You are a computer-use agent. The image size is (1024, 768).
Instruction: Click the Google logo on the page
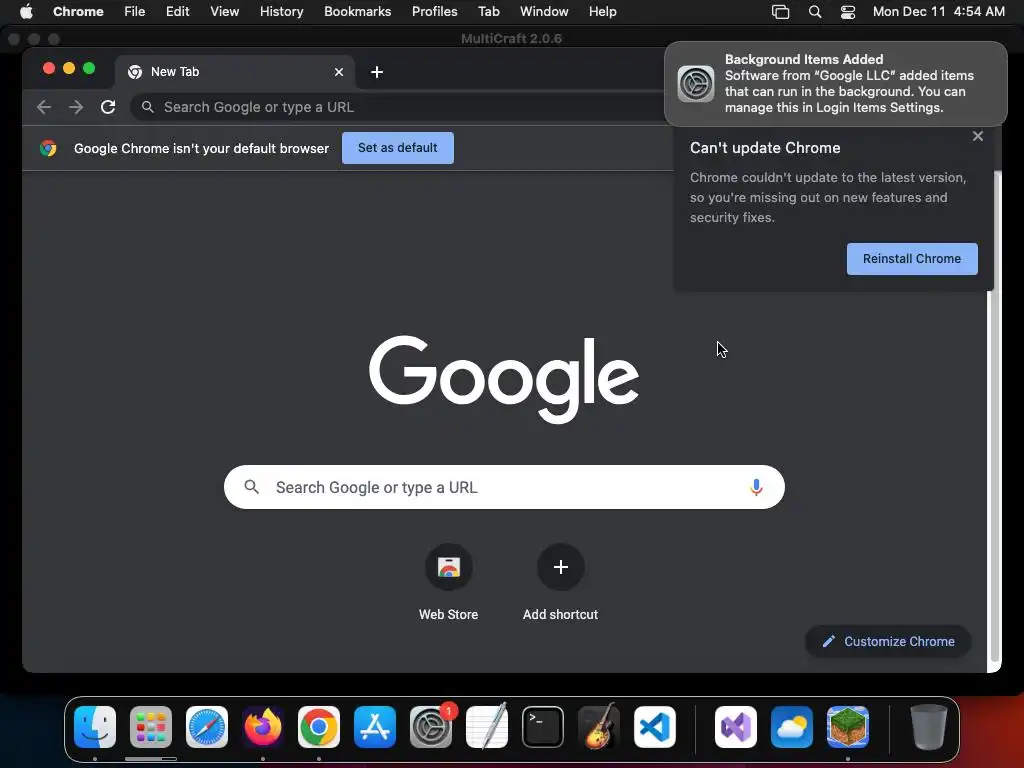[504, 379]
